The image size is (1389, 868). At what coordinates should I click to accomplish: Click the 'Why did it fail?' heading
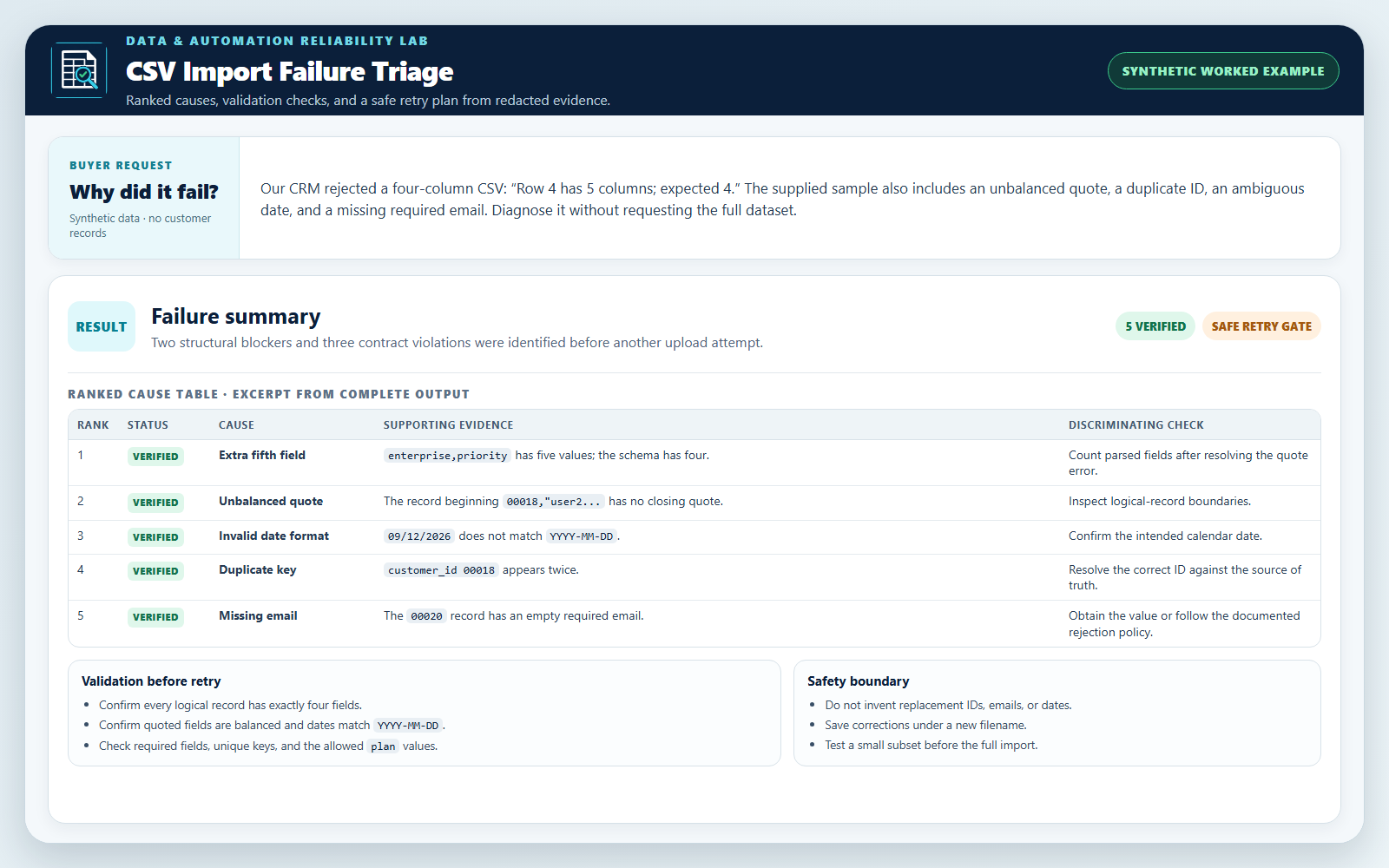pos(144,192)
